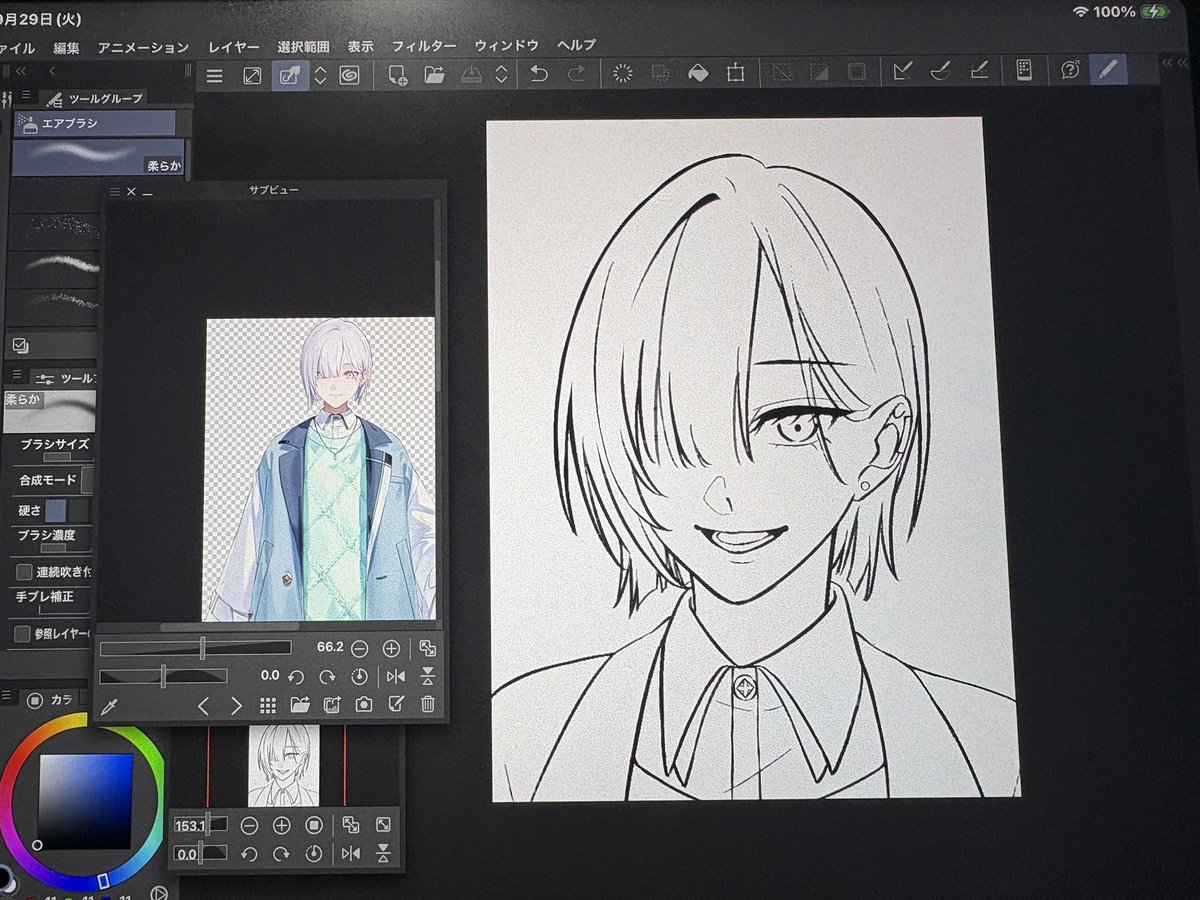Click the eyedropper in Sub View panel
Viewport: 1200px width, 900px height.
coord(111,705)
